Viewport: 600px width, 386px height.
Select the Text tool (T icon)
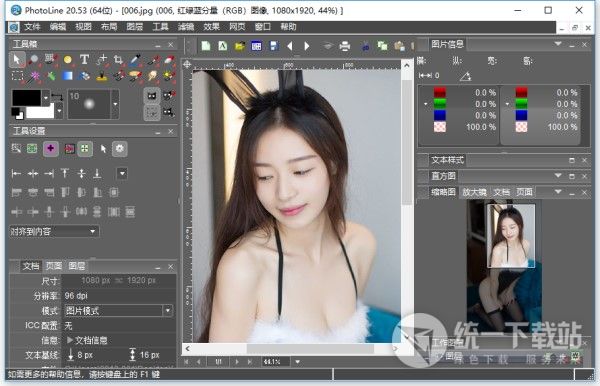(84, 59)
